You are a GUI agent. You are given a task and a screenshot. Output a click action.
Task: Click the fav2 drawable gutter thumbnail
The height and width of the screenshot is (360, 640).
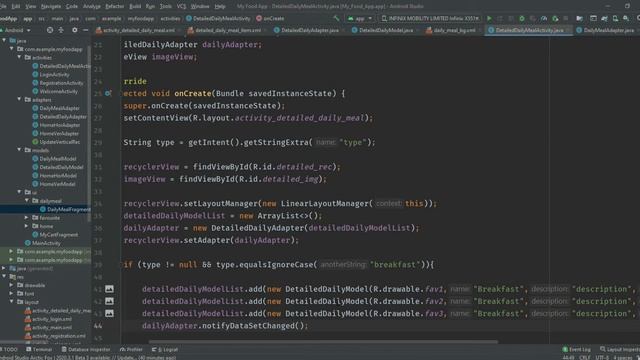point(109,301)
